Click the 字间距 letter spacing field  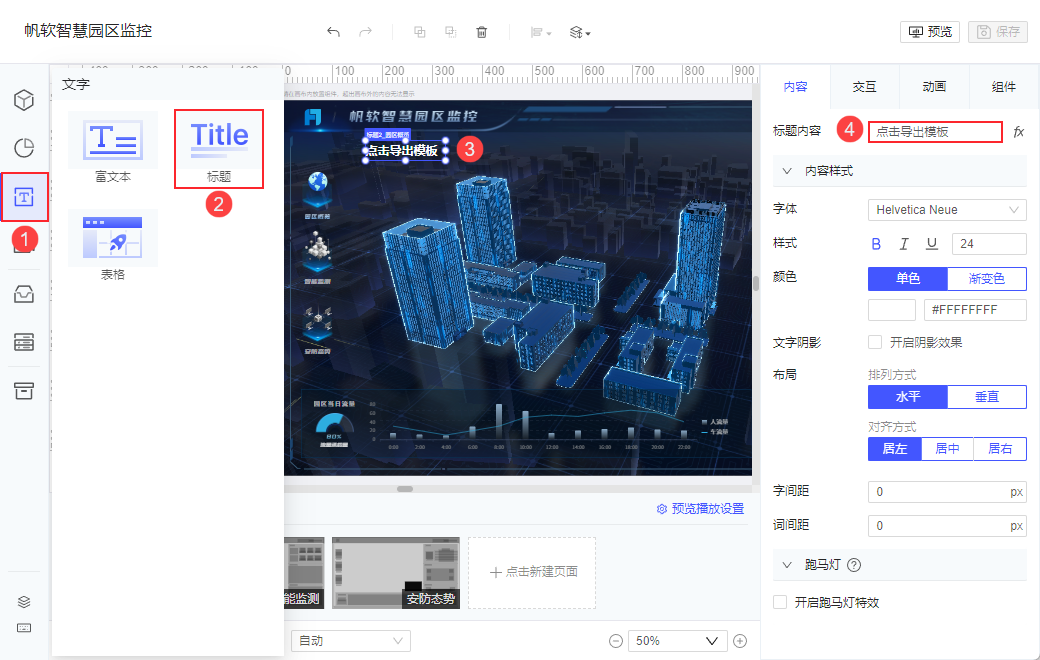(947, 492)
